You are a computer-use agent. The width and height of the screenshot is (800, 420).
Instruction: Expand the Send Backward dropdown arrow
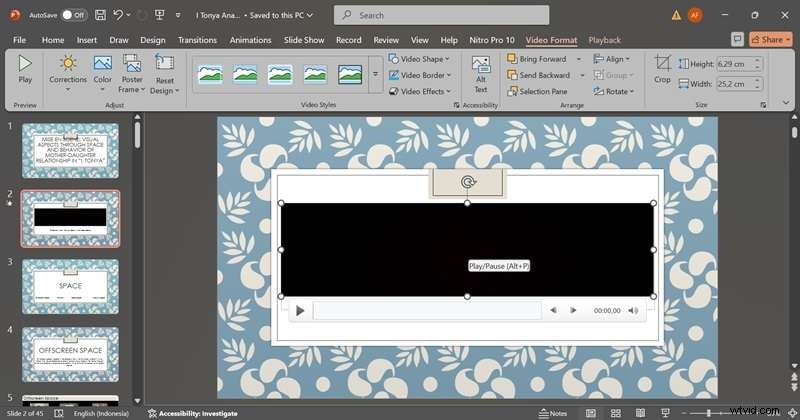click(x=582, y=76)
